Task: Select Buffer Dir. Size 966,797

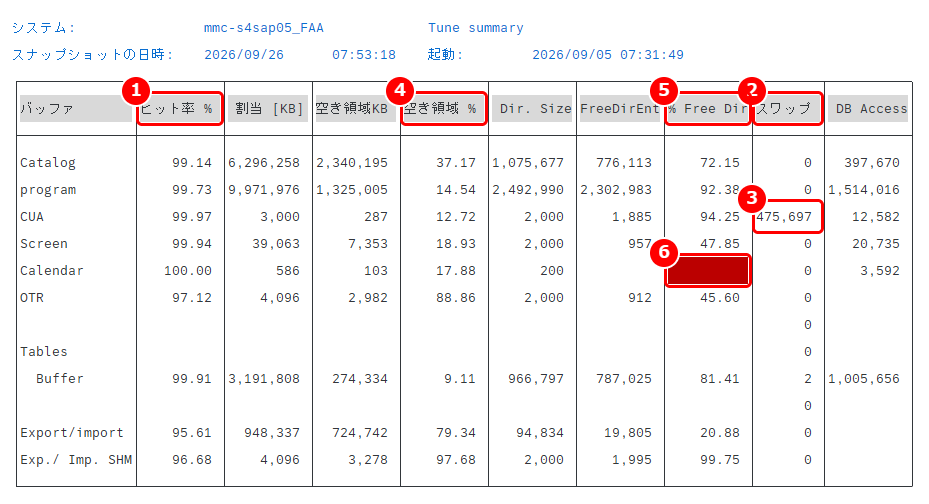Action: pos(536,378)
